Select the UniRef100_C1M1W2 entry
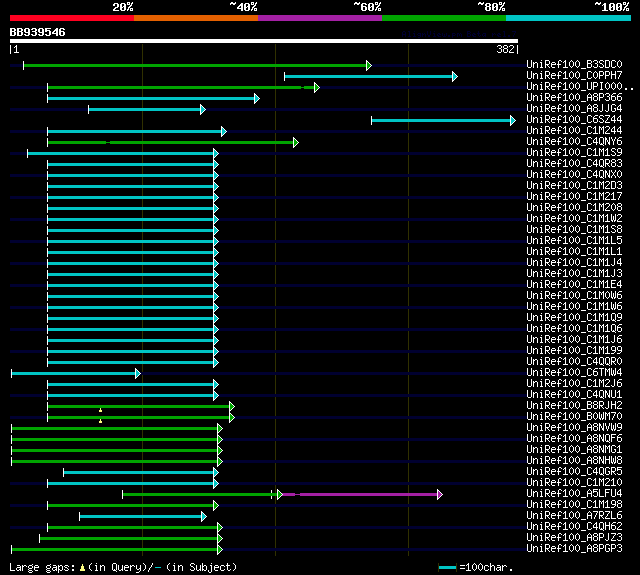The width and height of the screenshot is (640, 575). pyautogui.click(x=574, y=219)
